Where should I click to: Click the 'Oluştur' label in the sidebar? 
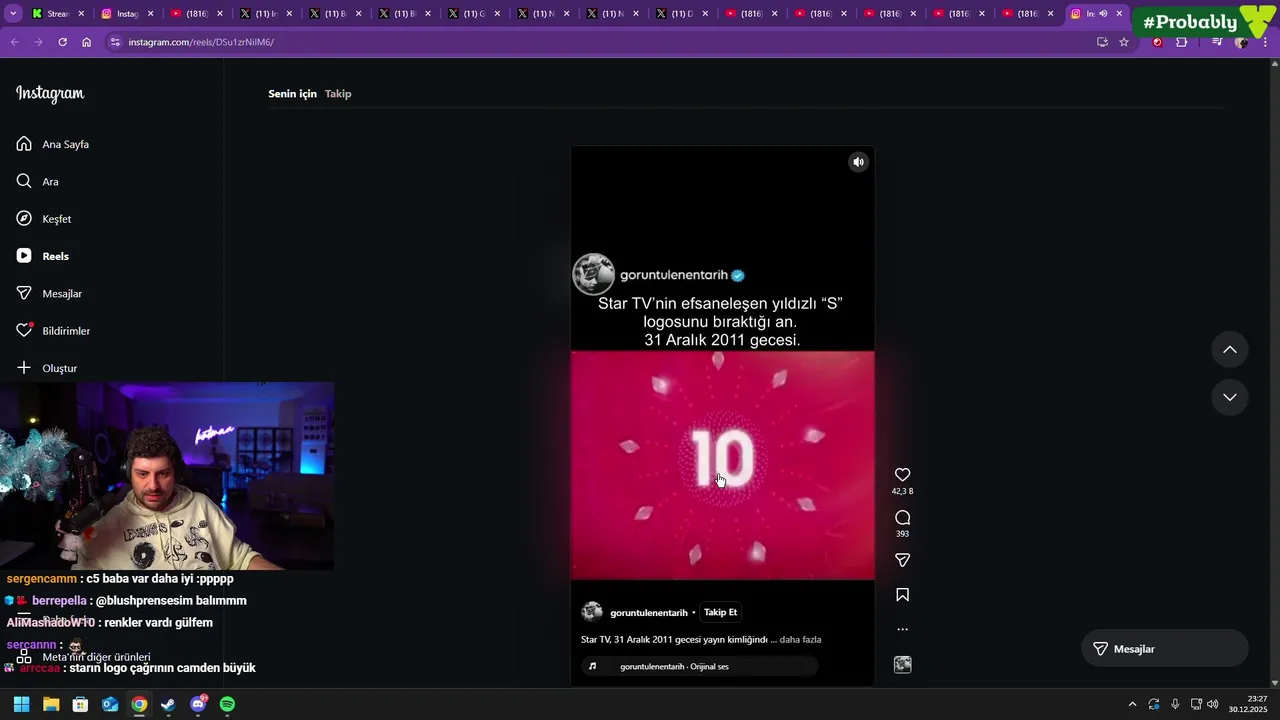(x=60, y=368)
